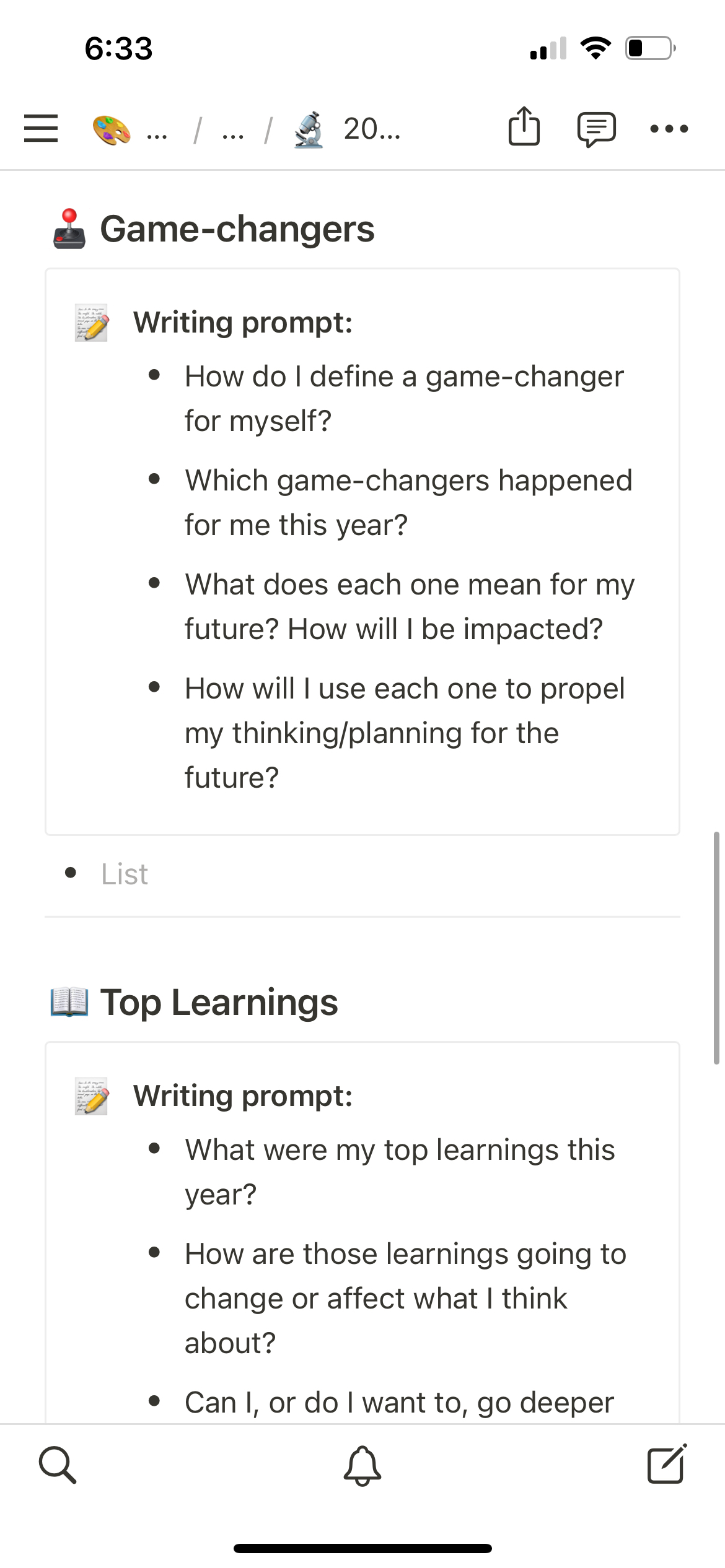The image size is (725, 1568).
Task: Tap the memo icon in Game-changers callout
Action: [92, 323]
